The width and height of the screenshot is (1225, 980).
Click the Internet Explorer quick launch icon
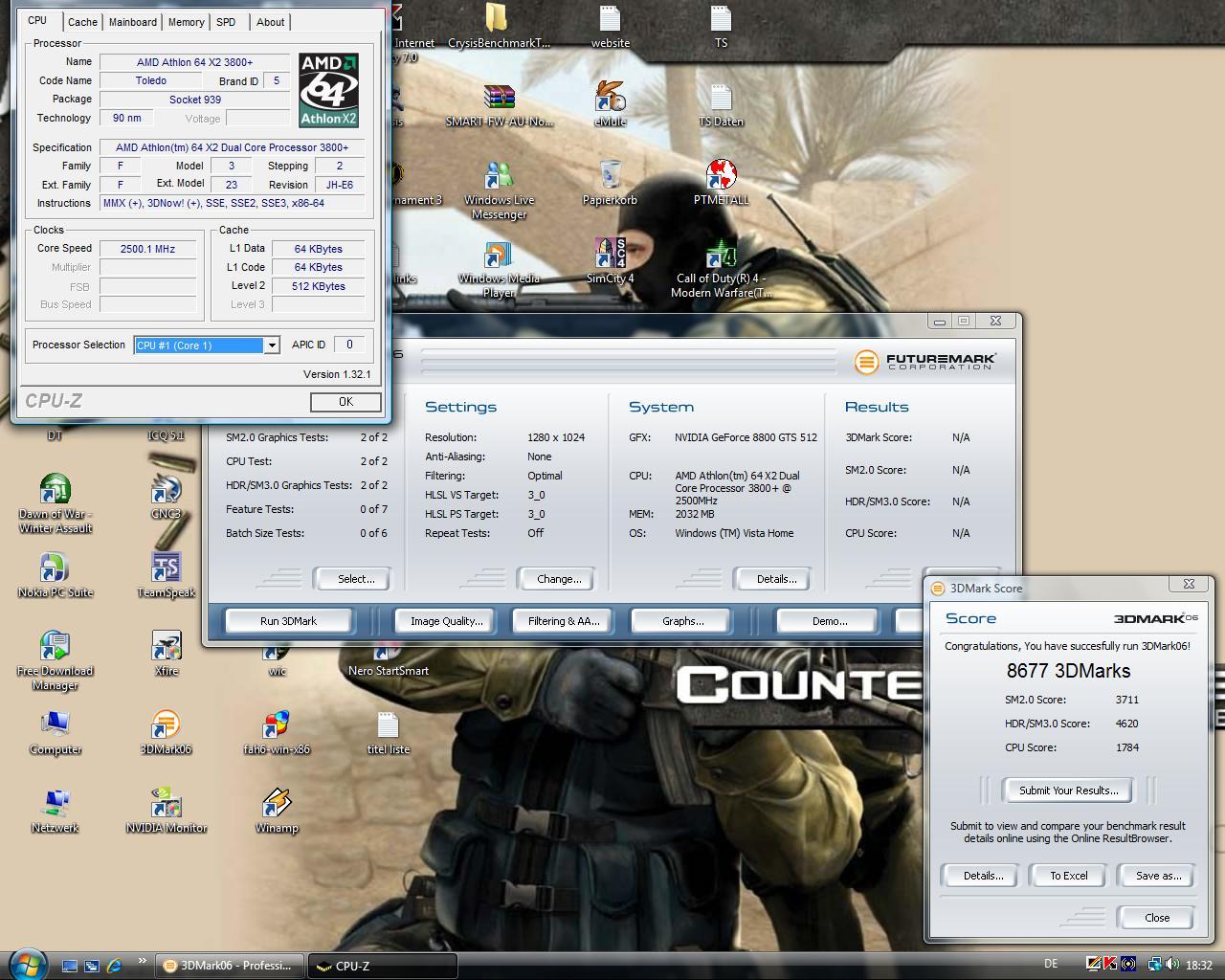(114, 966)
